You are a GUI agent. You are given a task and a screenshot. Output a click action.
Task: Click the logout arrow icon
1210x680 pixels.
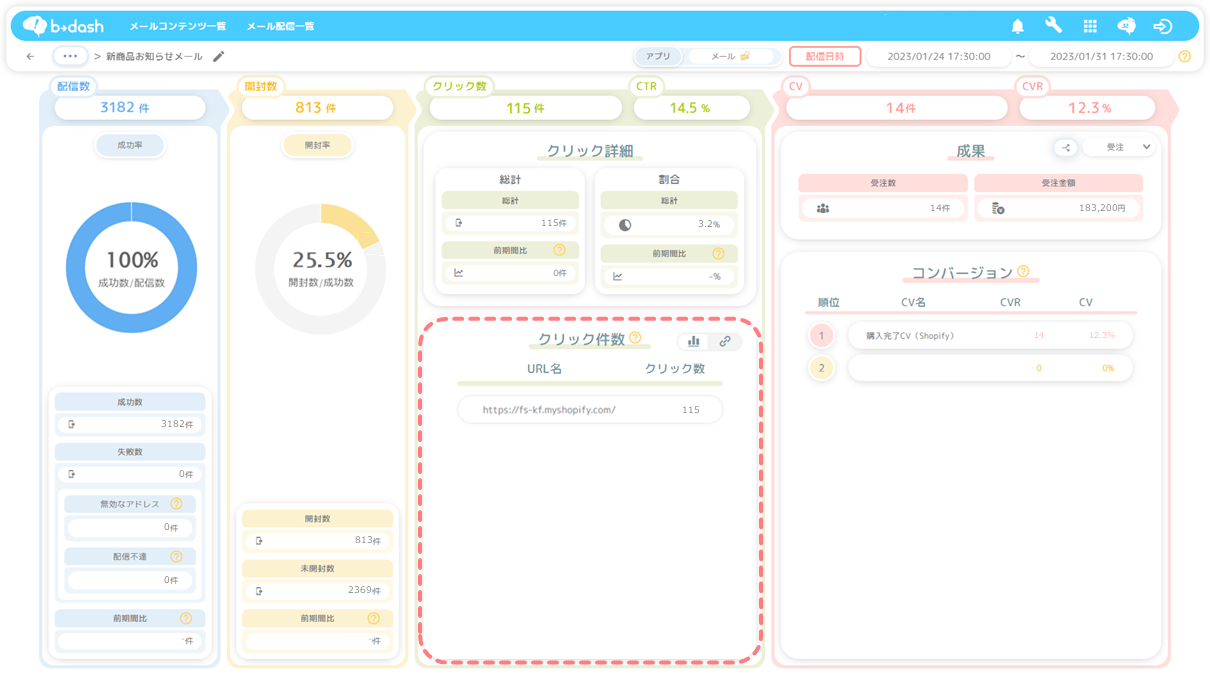click(1162, 26)
